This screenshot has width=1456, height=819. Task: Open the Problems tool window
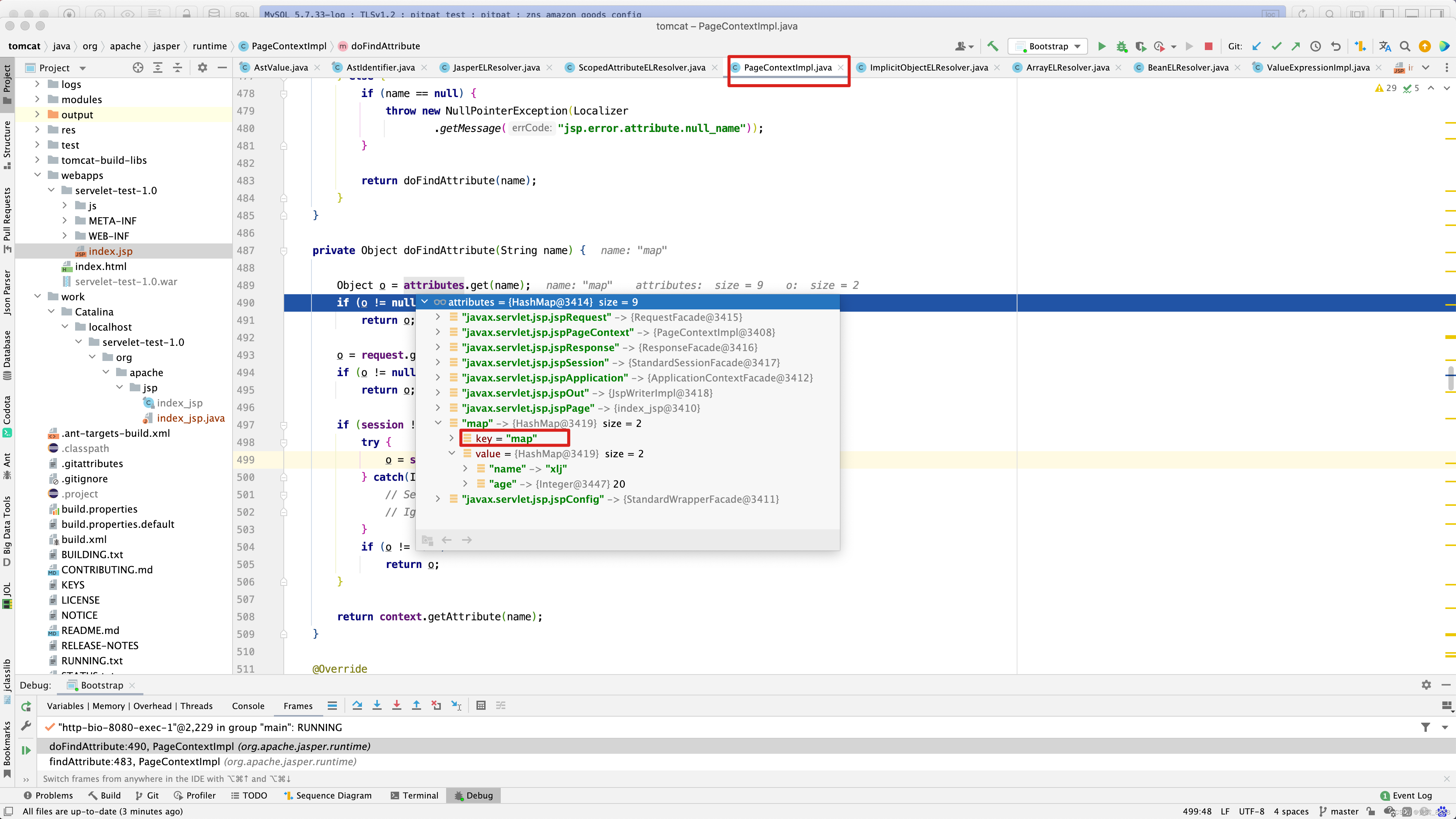tap(49, 795)
